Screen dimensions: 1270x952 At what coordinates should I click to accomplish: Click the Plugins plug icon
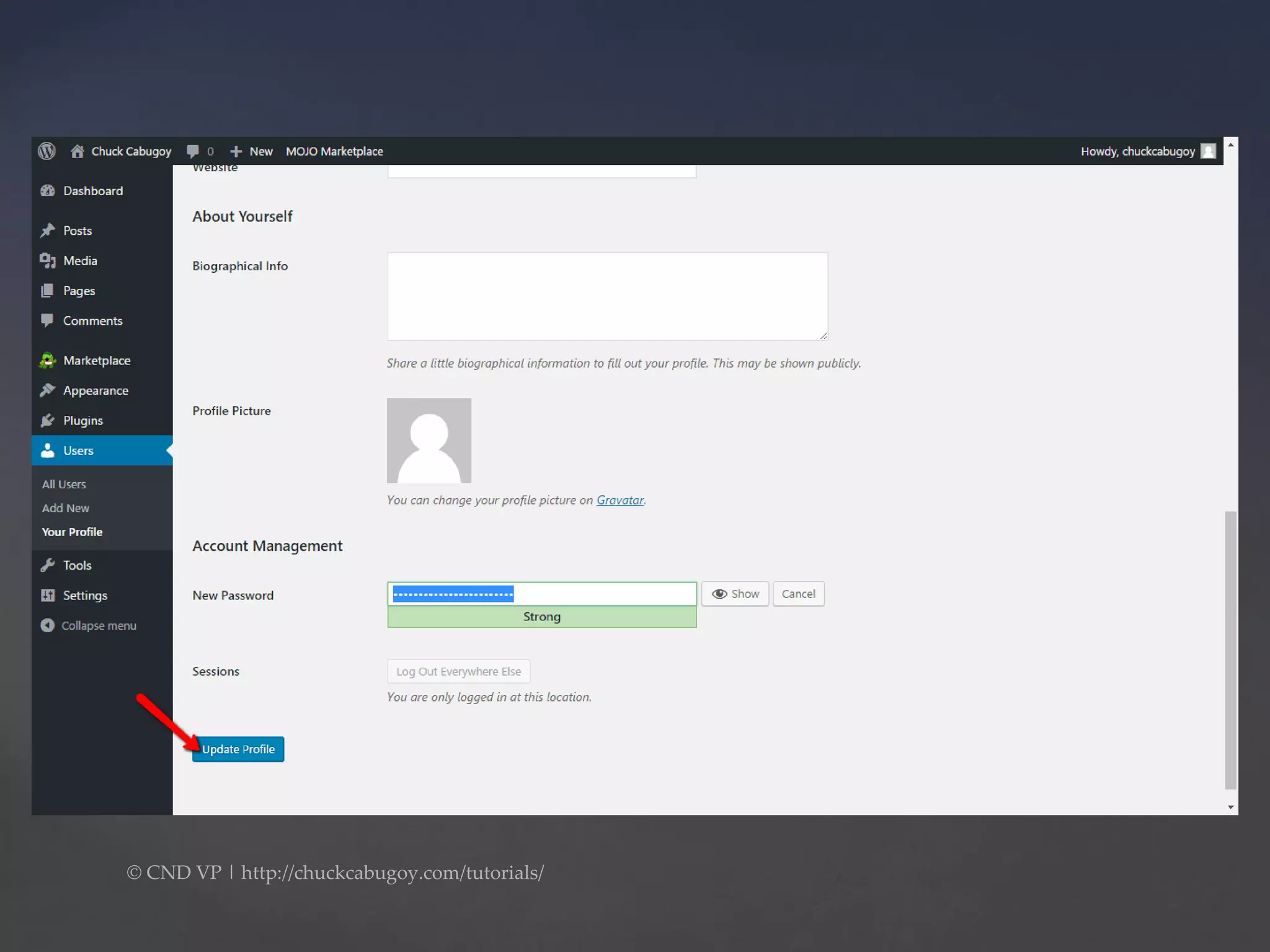pyautogui.click(x=48, y=420)
